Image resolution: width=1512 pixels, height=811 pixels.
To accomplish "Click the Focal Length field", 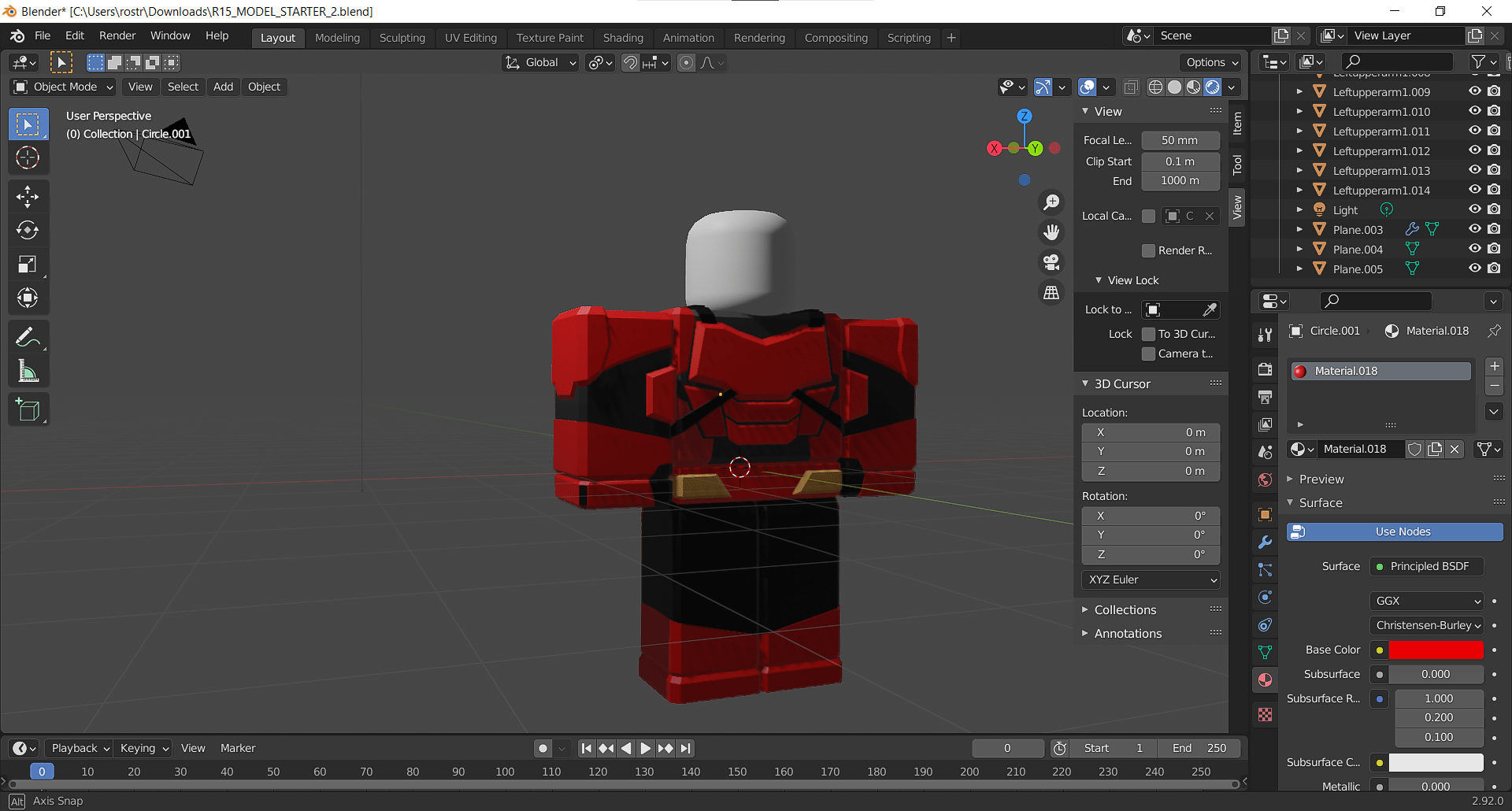I will tap(1180, 140).
